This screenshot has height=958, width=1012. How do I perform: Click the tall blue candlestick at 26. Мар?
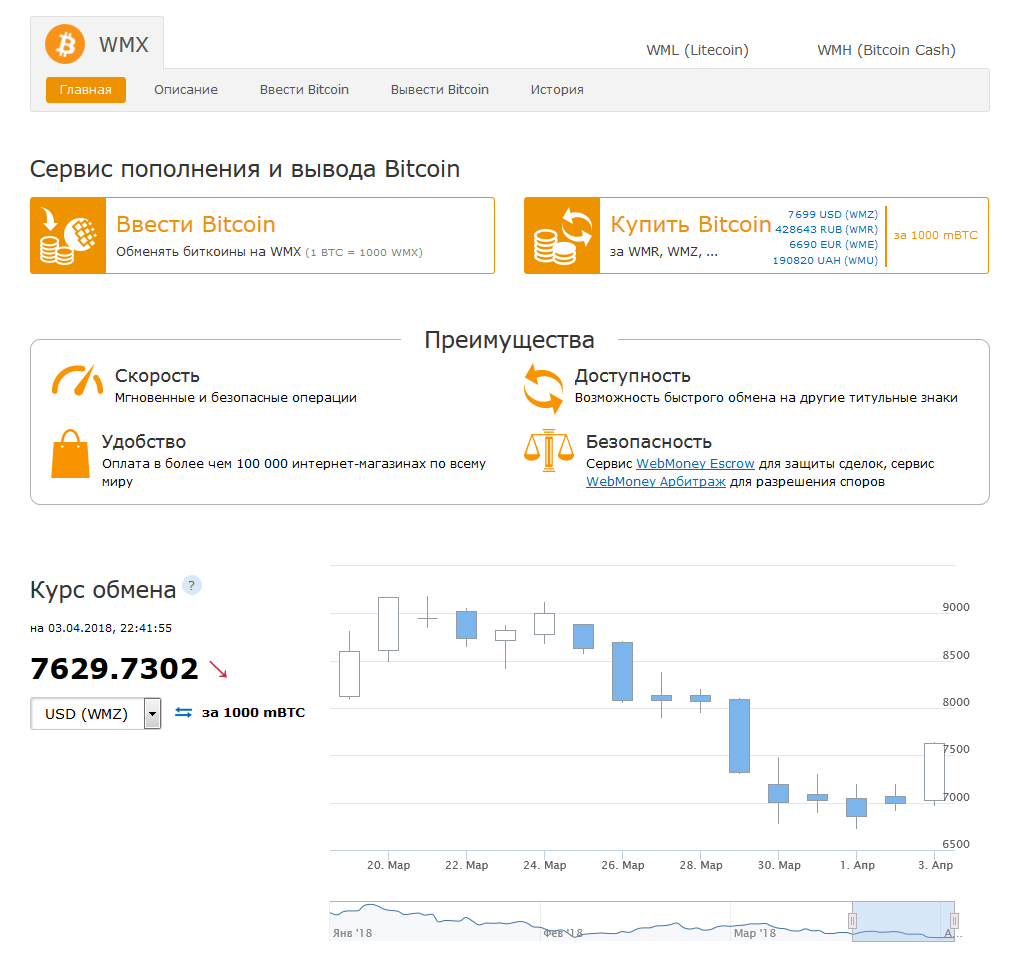[622, 671]
